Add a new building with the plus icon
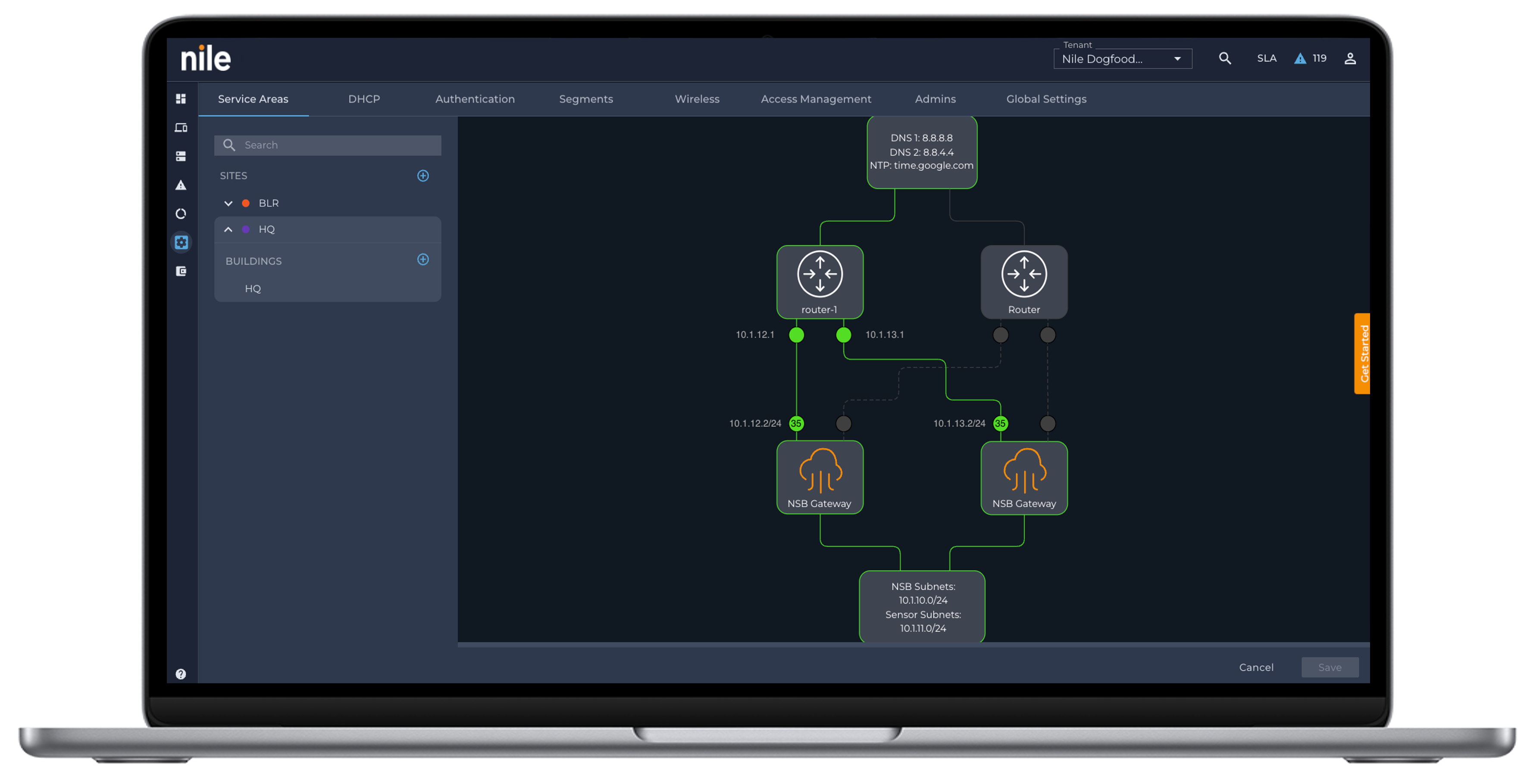The image size is (1533, 784). (x=422, y=259)
